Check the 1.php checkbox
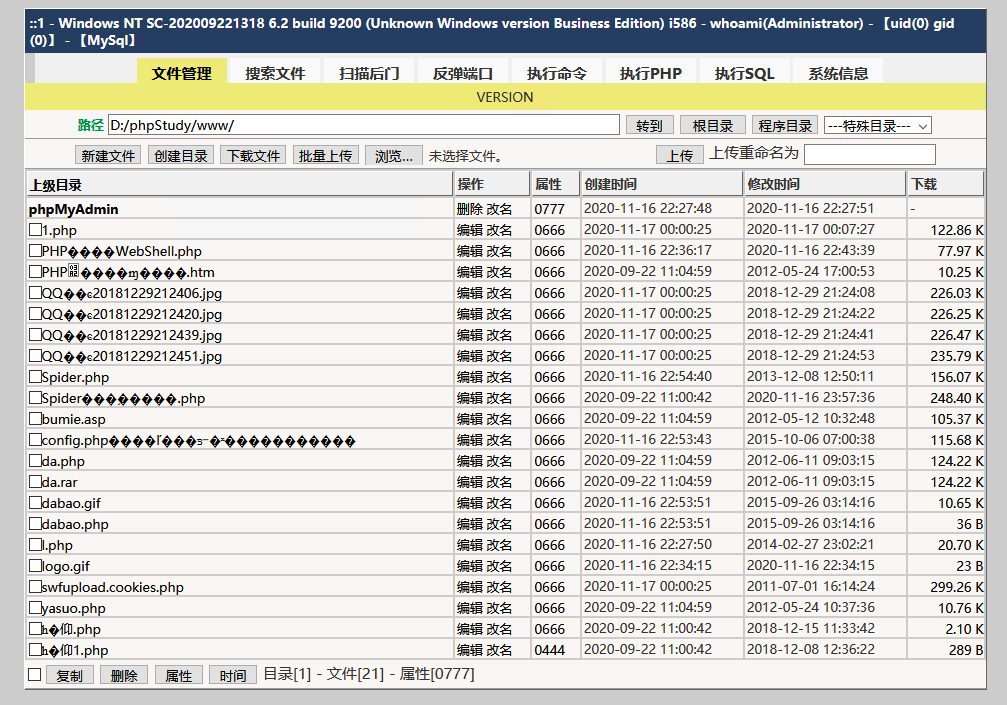The width and height of the screenshot is (1007, 705). [x=35, y=229]
